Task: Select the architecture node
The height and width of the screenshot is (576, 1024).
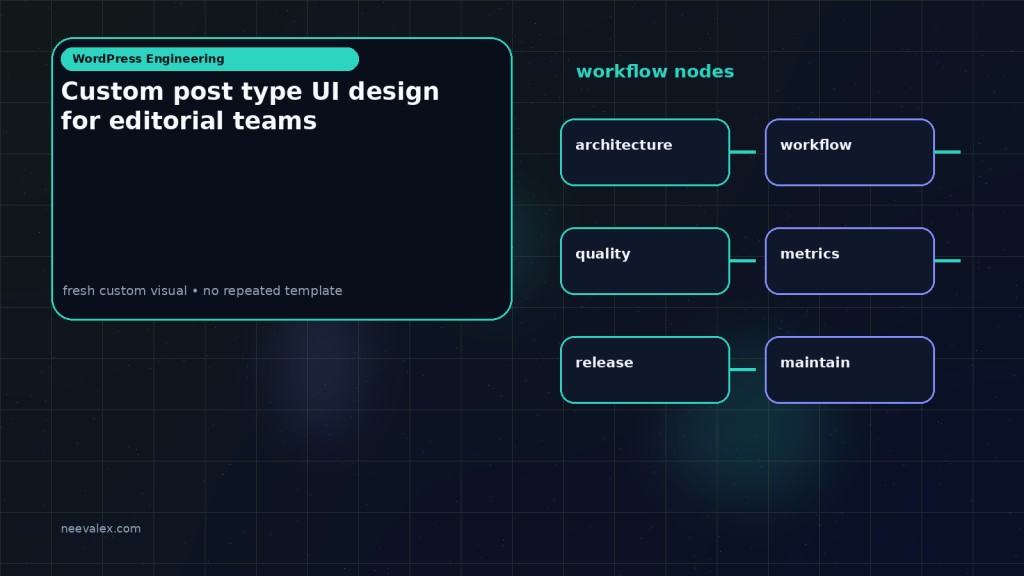Action: tap(645, 152)
